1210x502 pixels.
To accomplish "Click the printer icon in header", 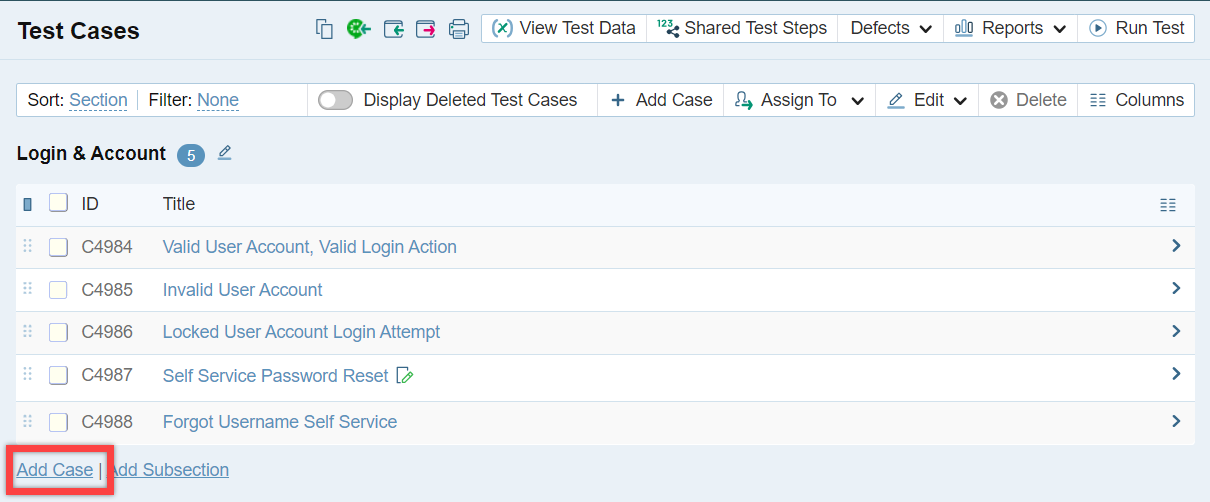I will pos(459,29).
